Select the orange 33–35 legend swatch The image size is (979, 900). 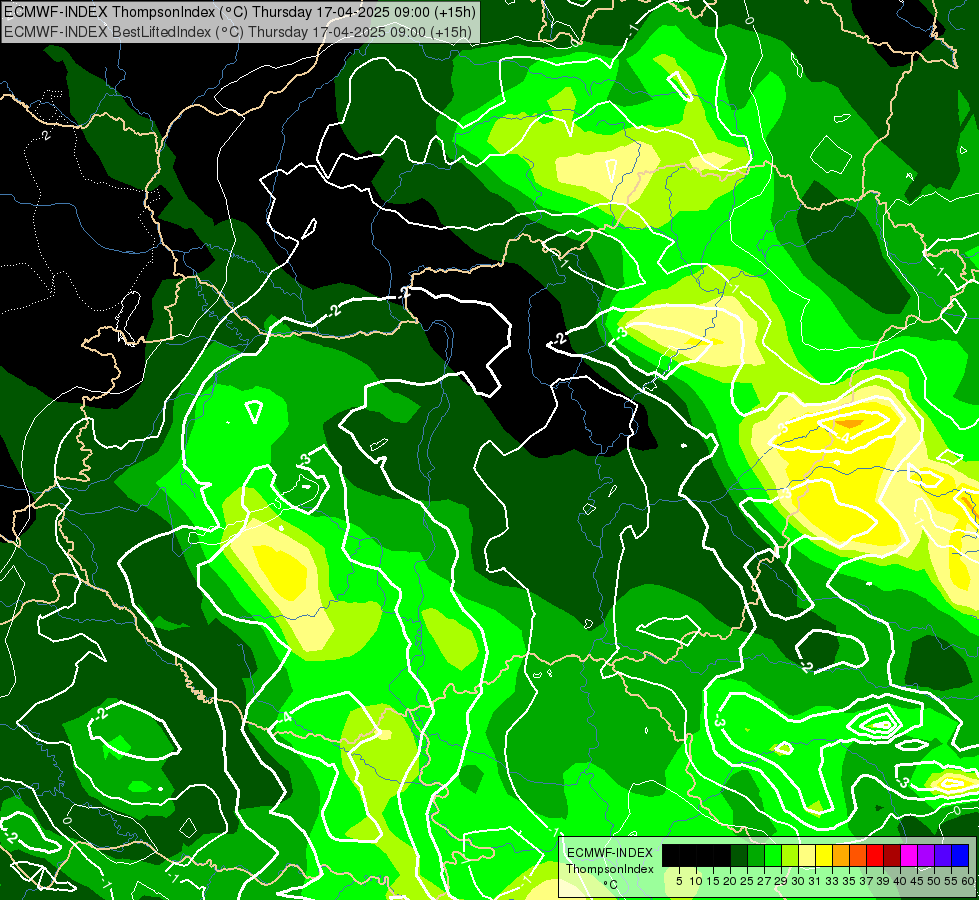[x=841, y=855]
